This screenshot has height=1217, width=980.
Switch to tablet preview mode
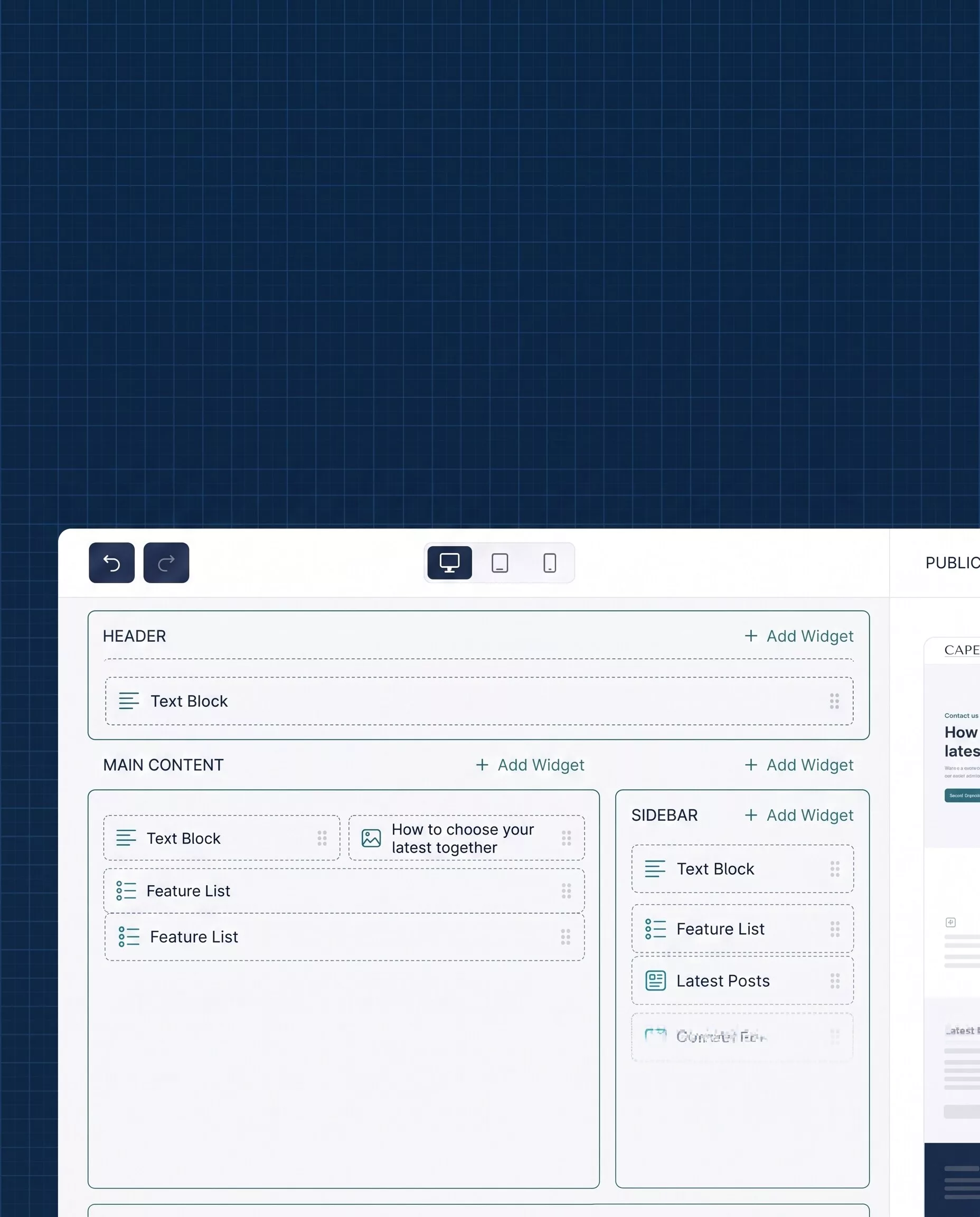(500, 563)
